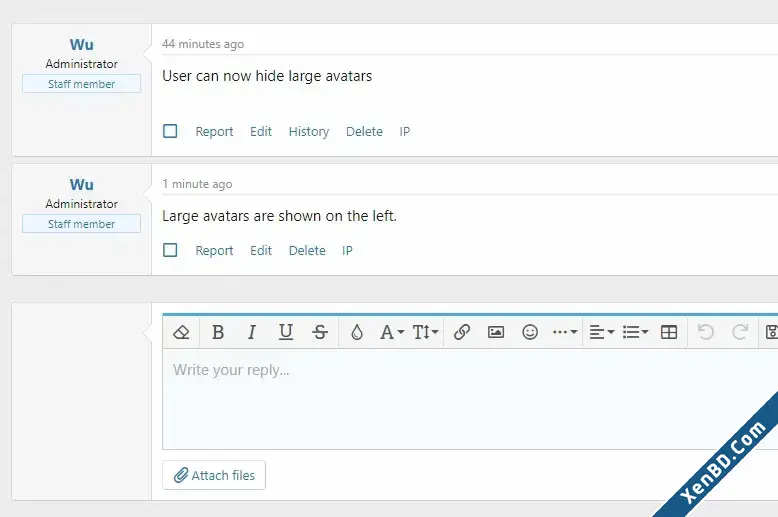Report the 'hide large avatars' post
The image size is (778, 517).
(214, 131)
